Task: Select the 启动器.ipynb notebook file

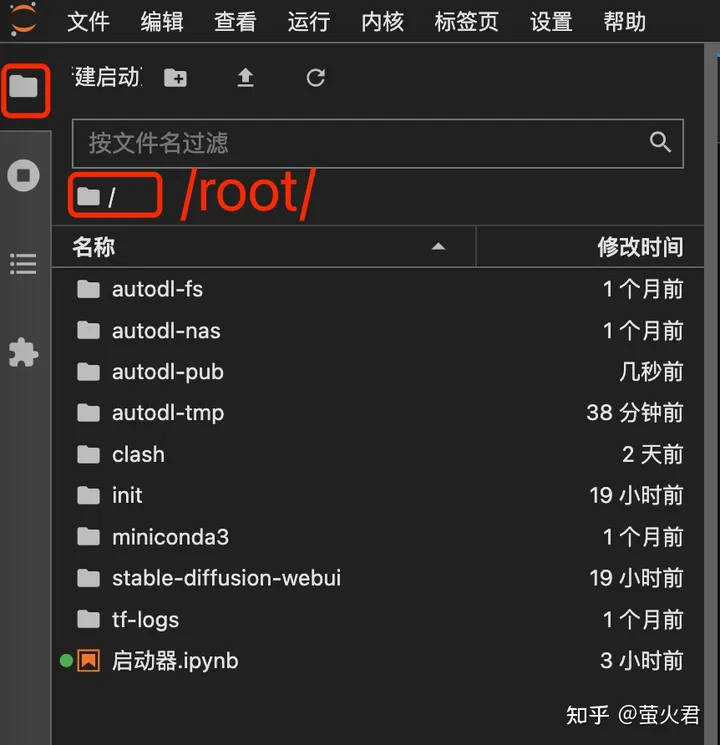Action: (378, 661)
